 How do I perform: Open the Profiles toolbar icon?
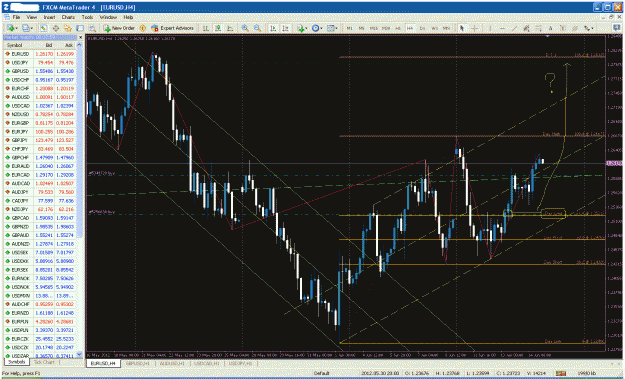(27, 28)
